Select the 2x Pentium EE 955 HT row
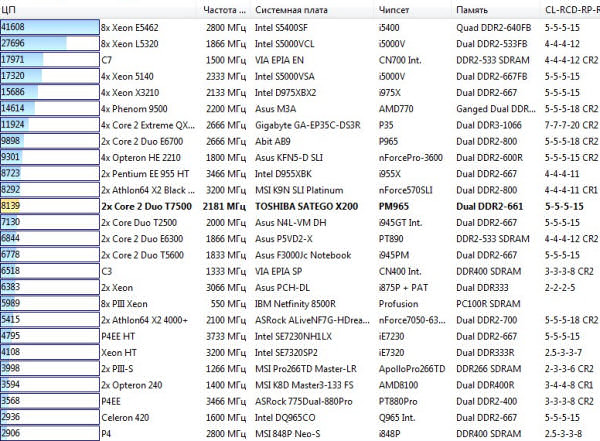Image resolution: width=600 pixels, height=441 pixels. pyautogui.click(x=300, y=174)
